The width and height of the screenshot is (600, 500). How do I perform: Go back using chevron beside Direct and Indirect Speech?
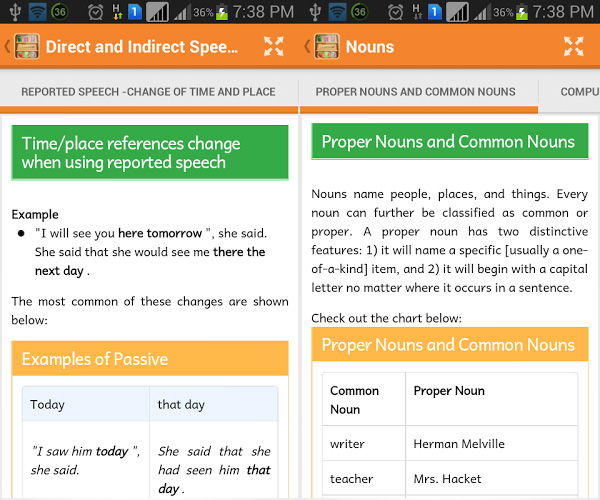pos(7,46)
